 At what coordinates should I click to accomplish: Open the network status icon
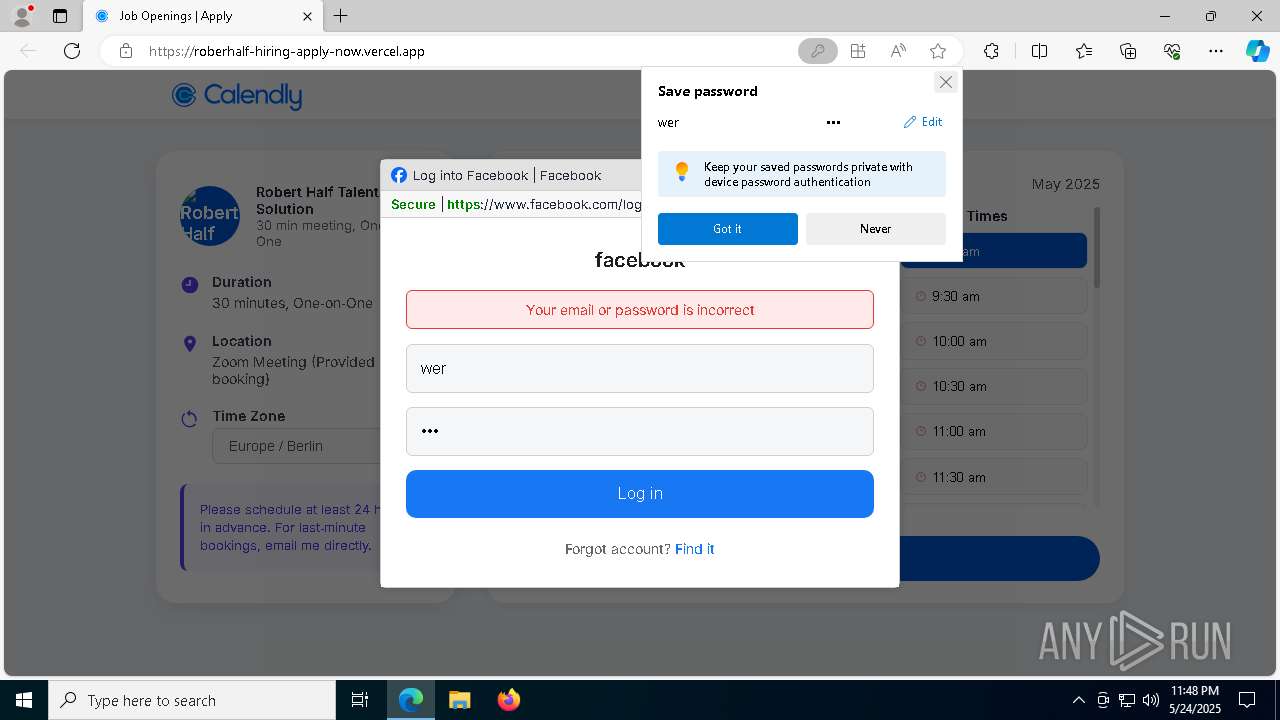click(1127, 700)
